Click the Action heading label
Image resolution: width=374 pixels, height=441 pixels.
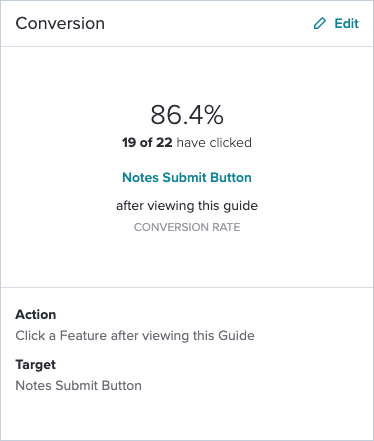coord(36,315)
